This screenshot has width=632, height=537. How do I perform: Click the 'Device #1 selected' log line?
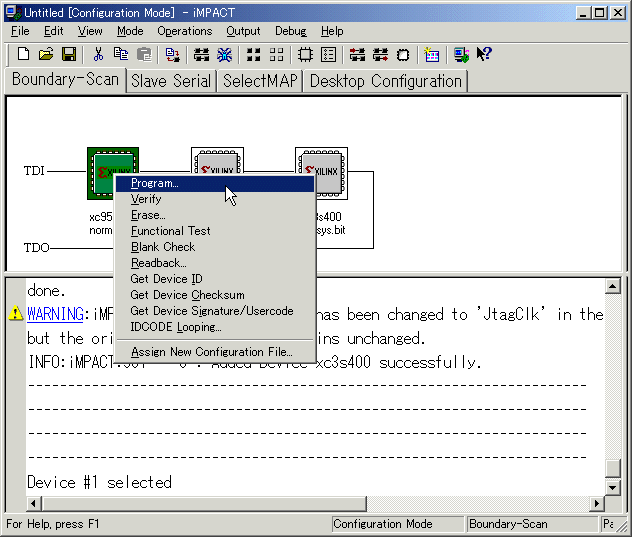point(100,483)
